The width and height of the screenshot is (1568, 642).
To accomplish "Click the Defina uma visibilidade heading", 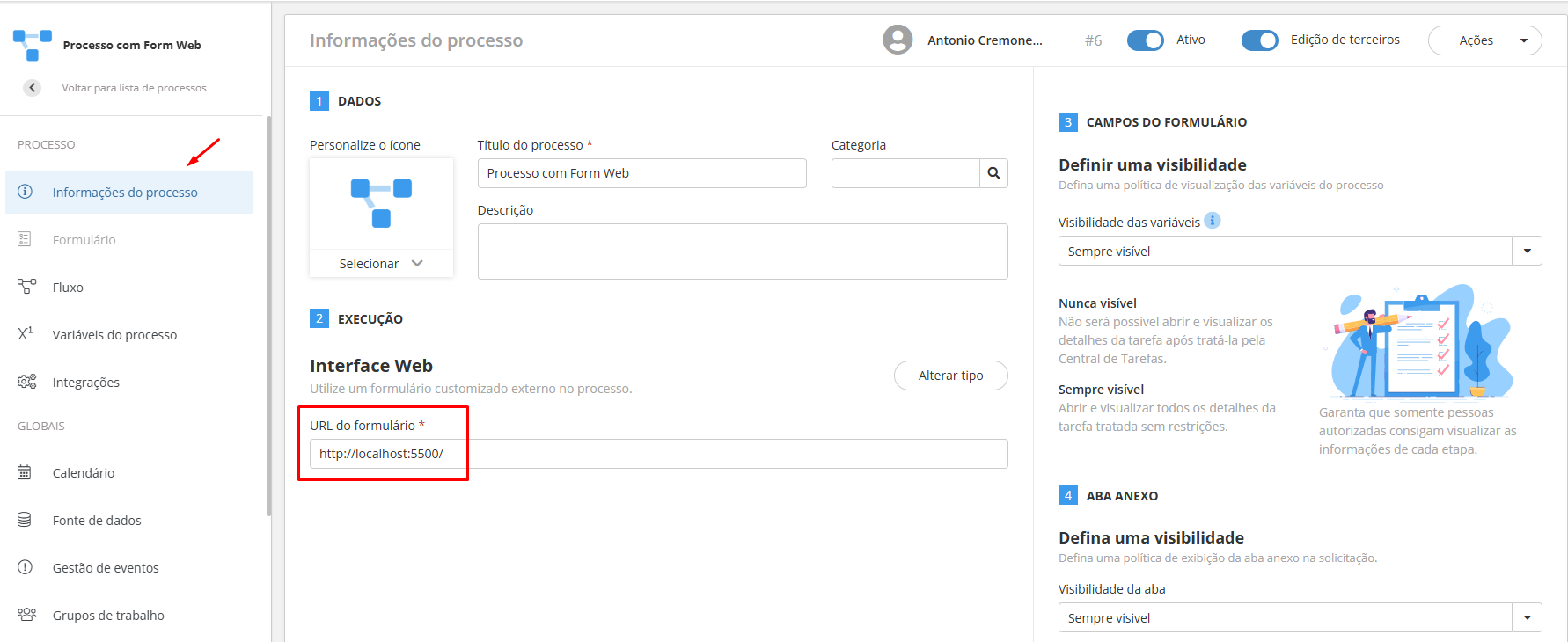I will point(1151,537).
